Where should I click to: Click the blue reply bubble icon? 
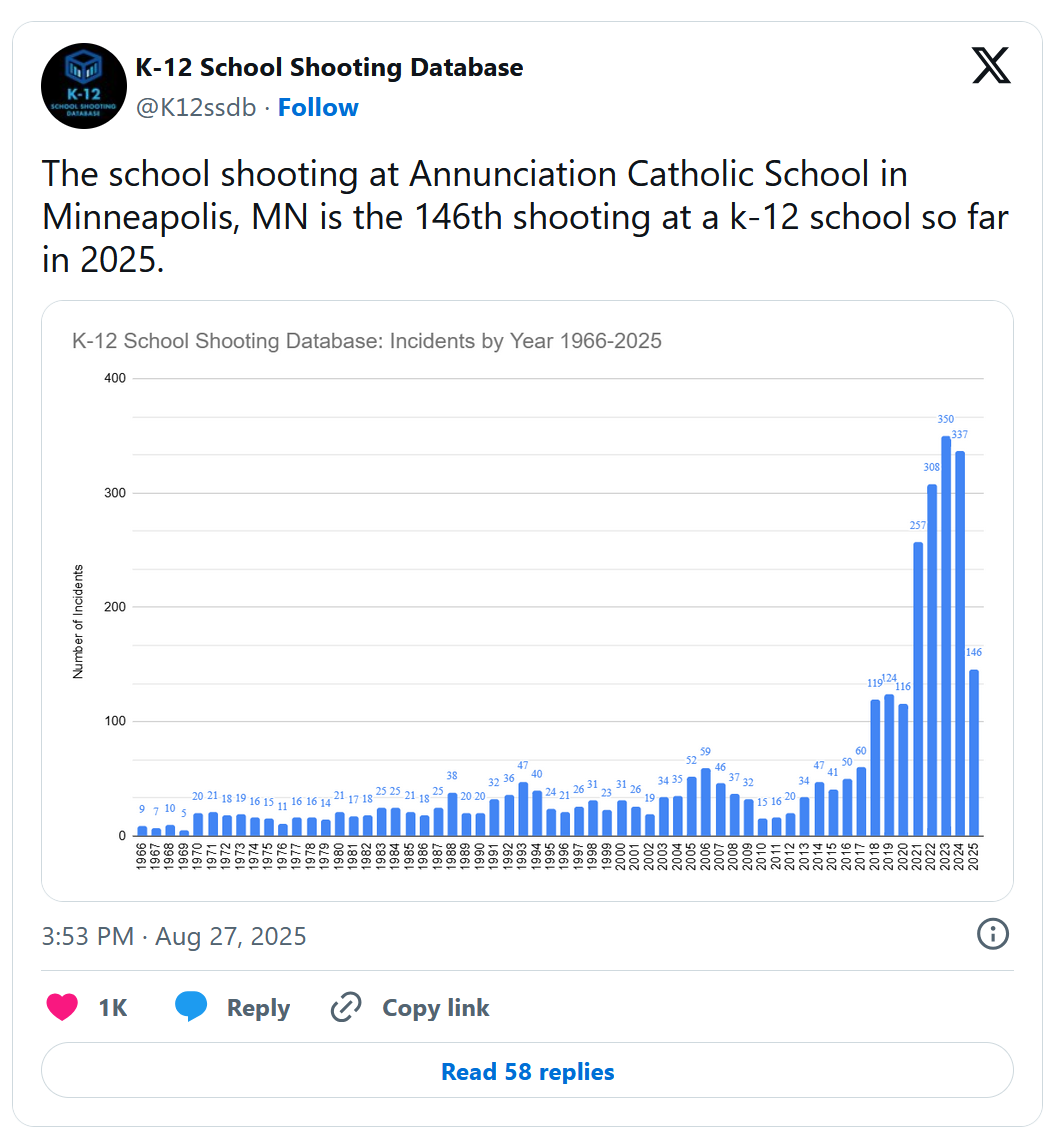coord(191,1007)
